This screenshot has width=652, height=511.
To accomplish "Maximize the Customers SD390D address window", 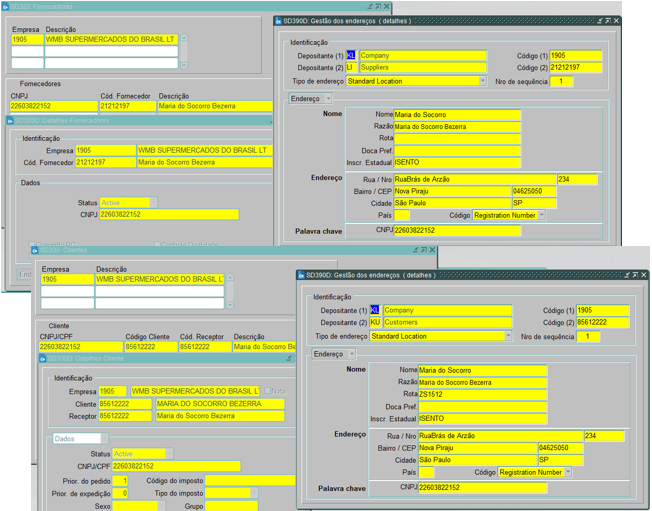I will 635,275.
